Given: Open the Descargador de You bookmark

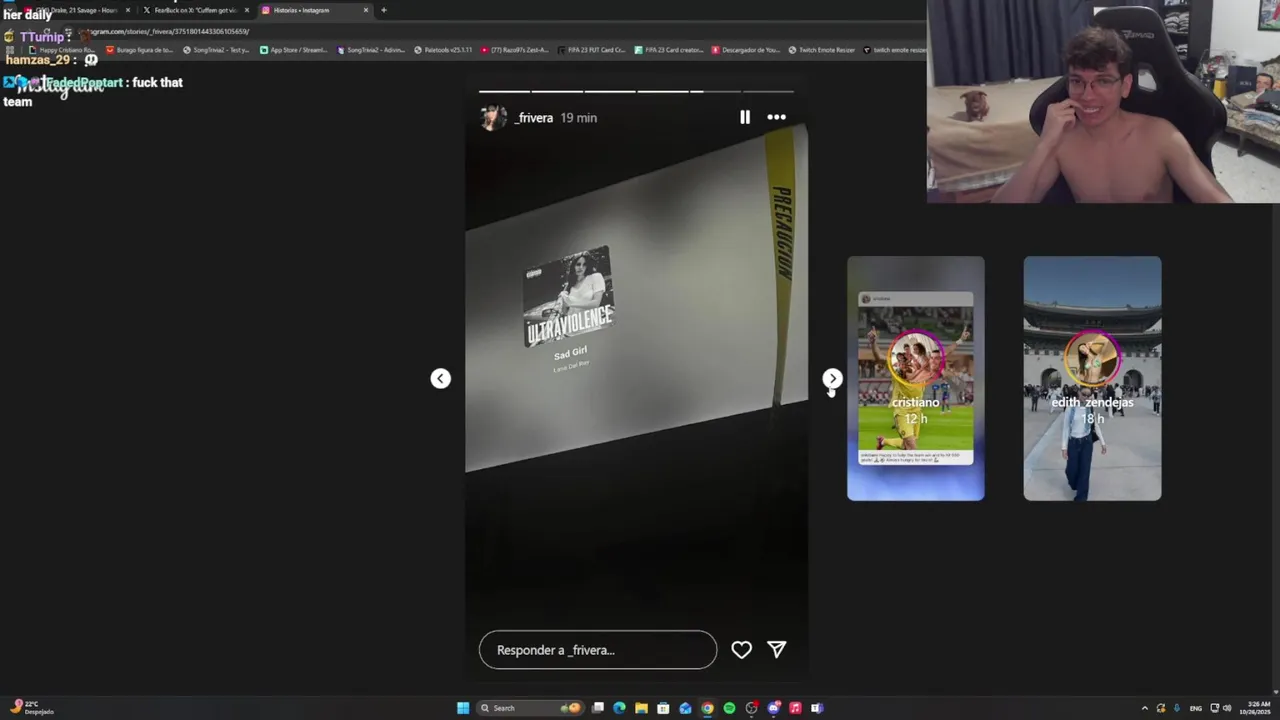Looking at the screenshot, I should 746,50.
